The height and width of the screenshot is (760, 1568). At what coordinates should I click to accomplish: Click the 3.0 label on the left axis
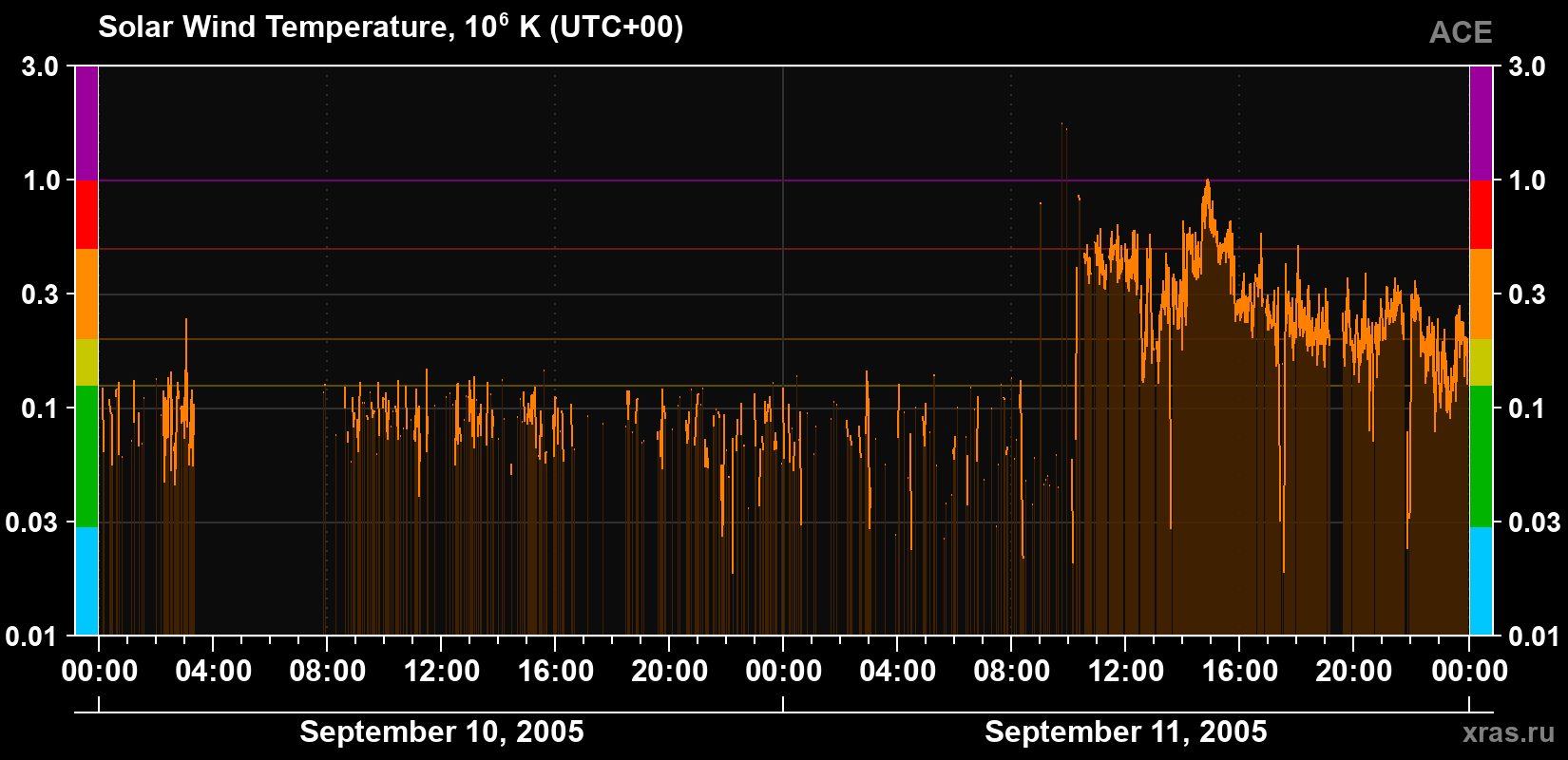(40, 66)
